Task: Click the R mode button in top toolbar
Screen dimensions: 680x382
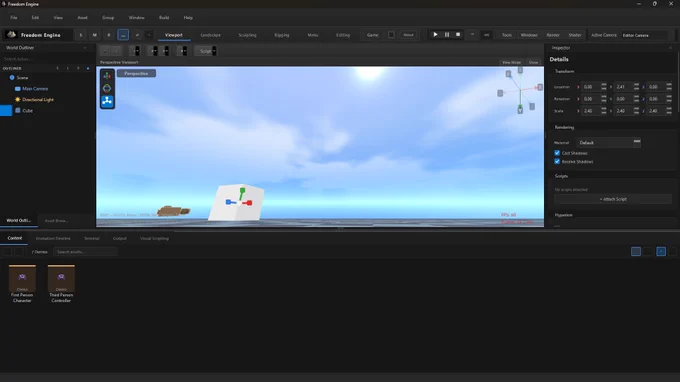Action: pyautogui.click(x=109, y=35)
